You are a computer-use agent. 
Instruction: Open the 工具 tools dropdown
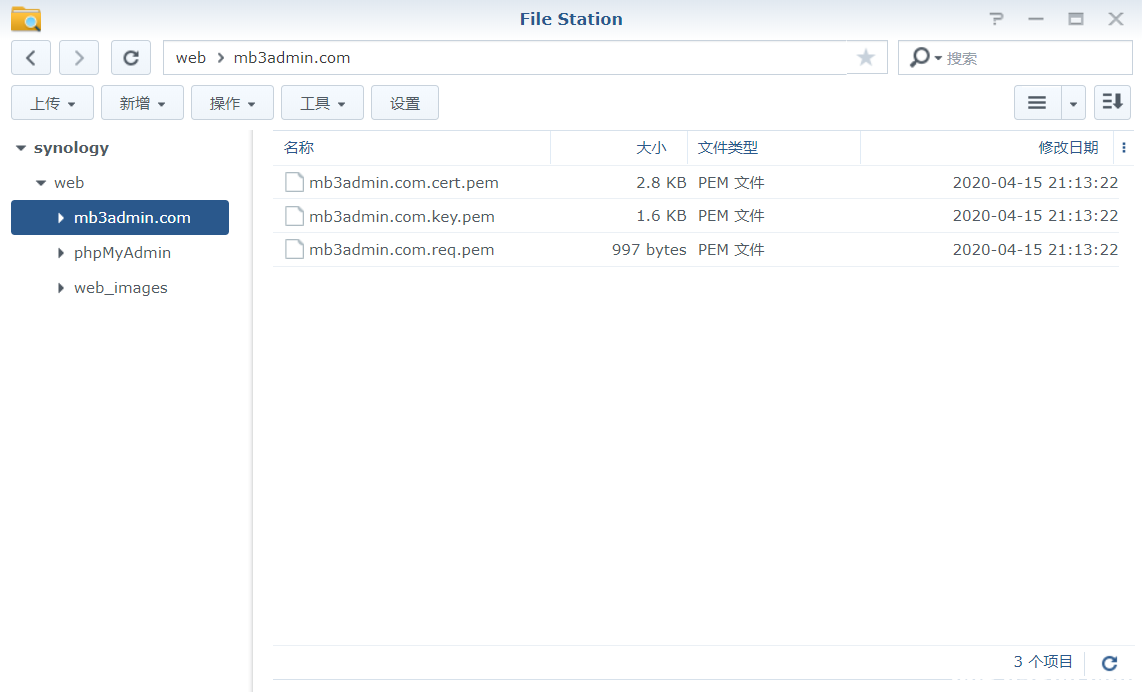click(322, 103)
